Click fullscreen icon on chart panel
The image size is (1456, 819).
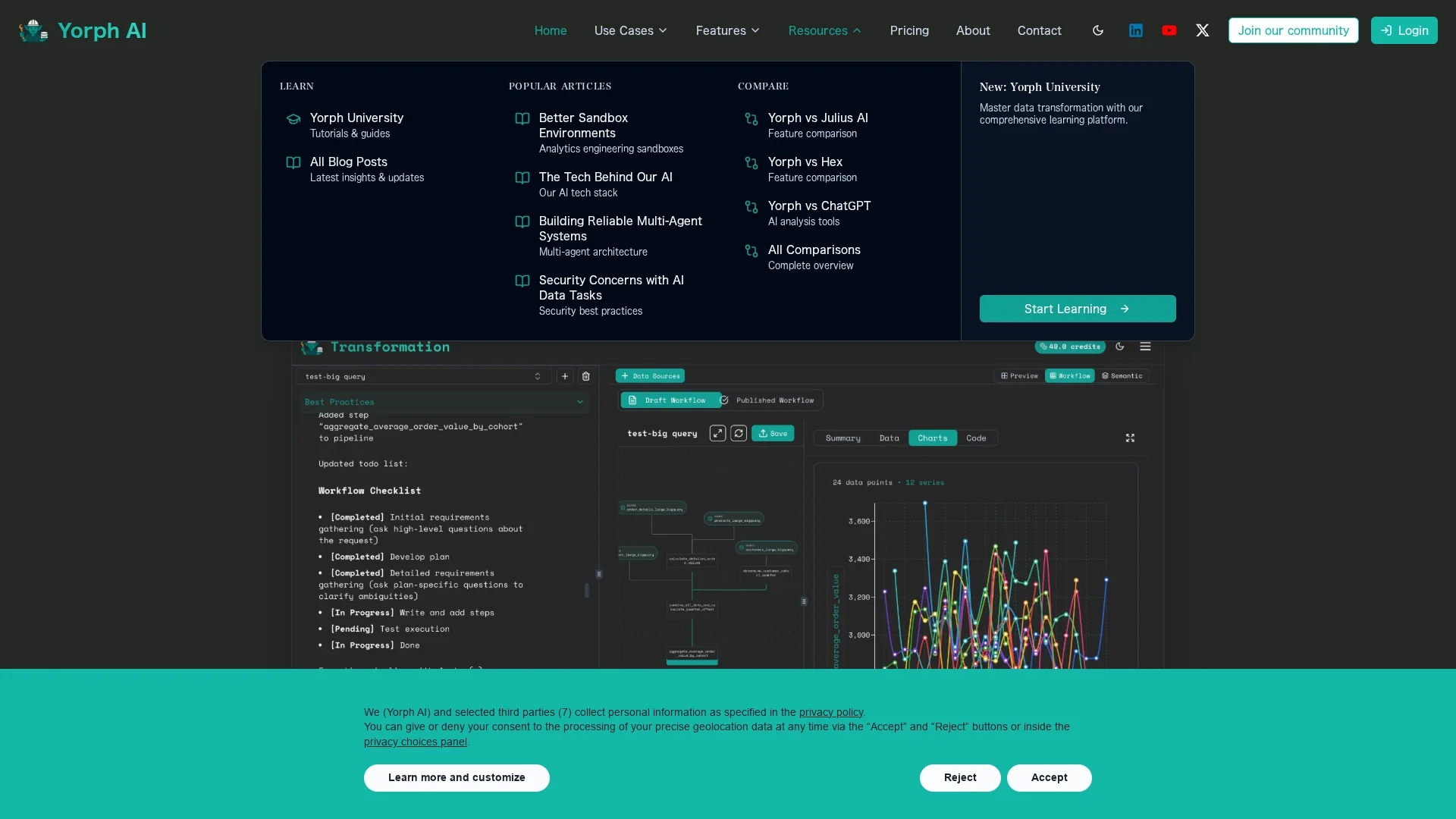pyautogui.click(x=1130, y=438)
